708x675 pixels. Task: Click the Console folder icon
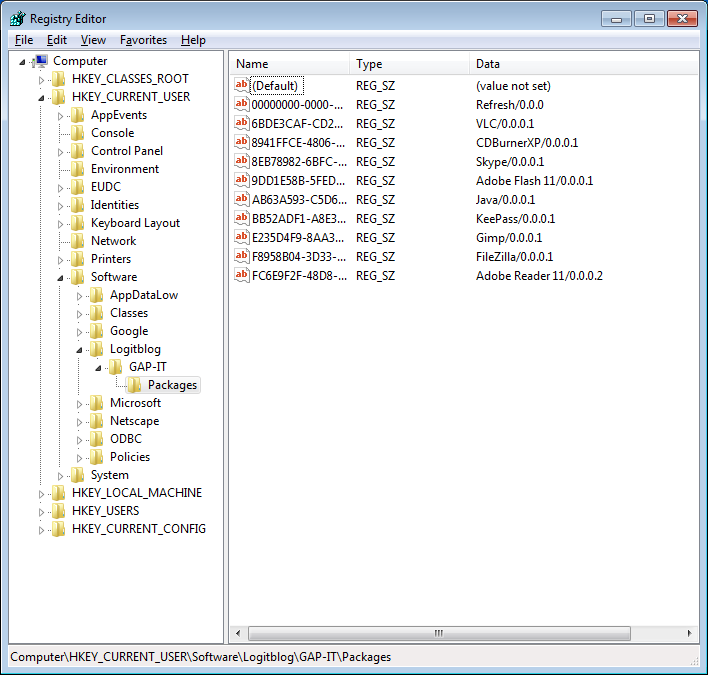tap(77, 133)
